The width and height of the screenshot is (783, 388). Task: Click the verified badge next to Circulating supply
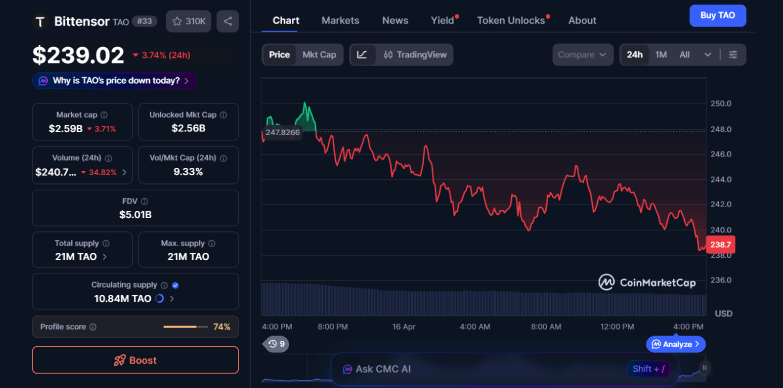click(x=175, y=285)
